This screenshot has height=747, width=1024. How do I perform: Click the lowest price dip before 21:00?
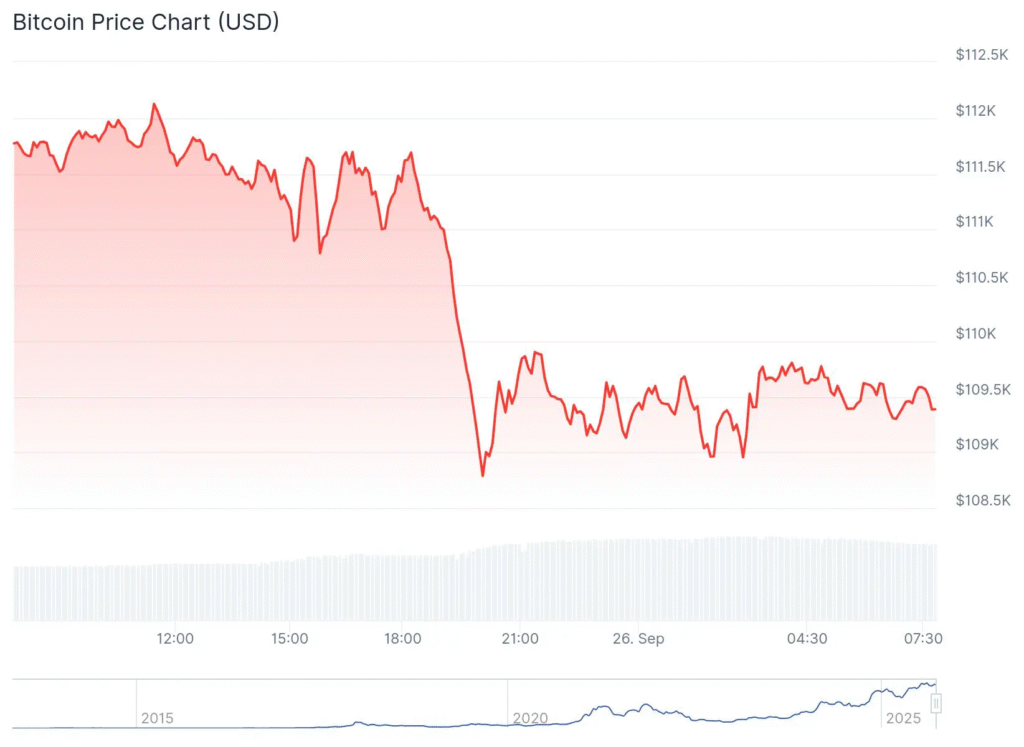click(x=483, y=475)
